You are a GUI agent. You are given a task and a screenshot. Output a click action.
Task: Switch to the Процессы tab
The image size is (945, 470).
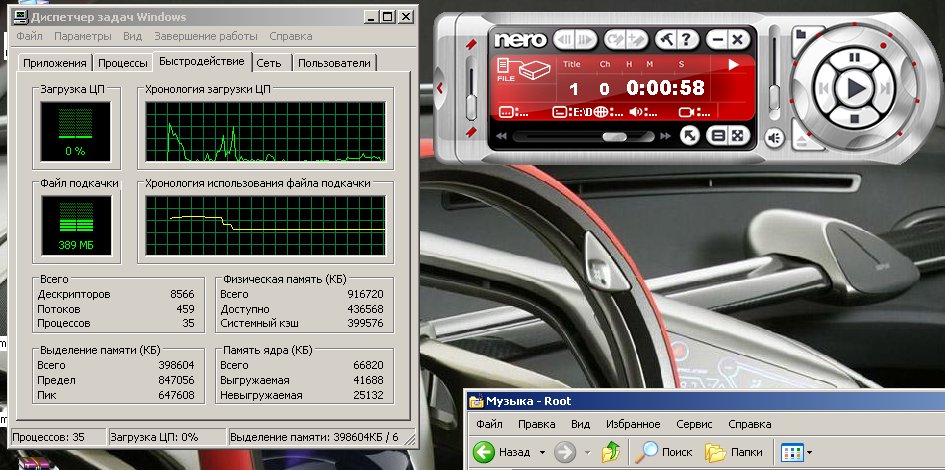tap(123, 63)
